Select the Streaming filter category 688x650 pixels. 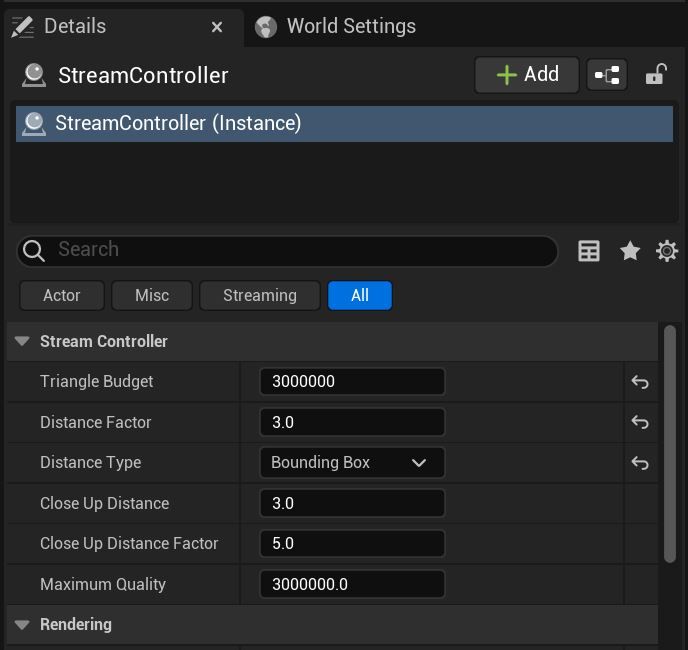point(259,296)
